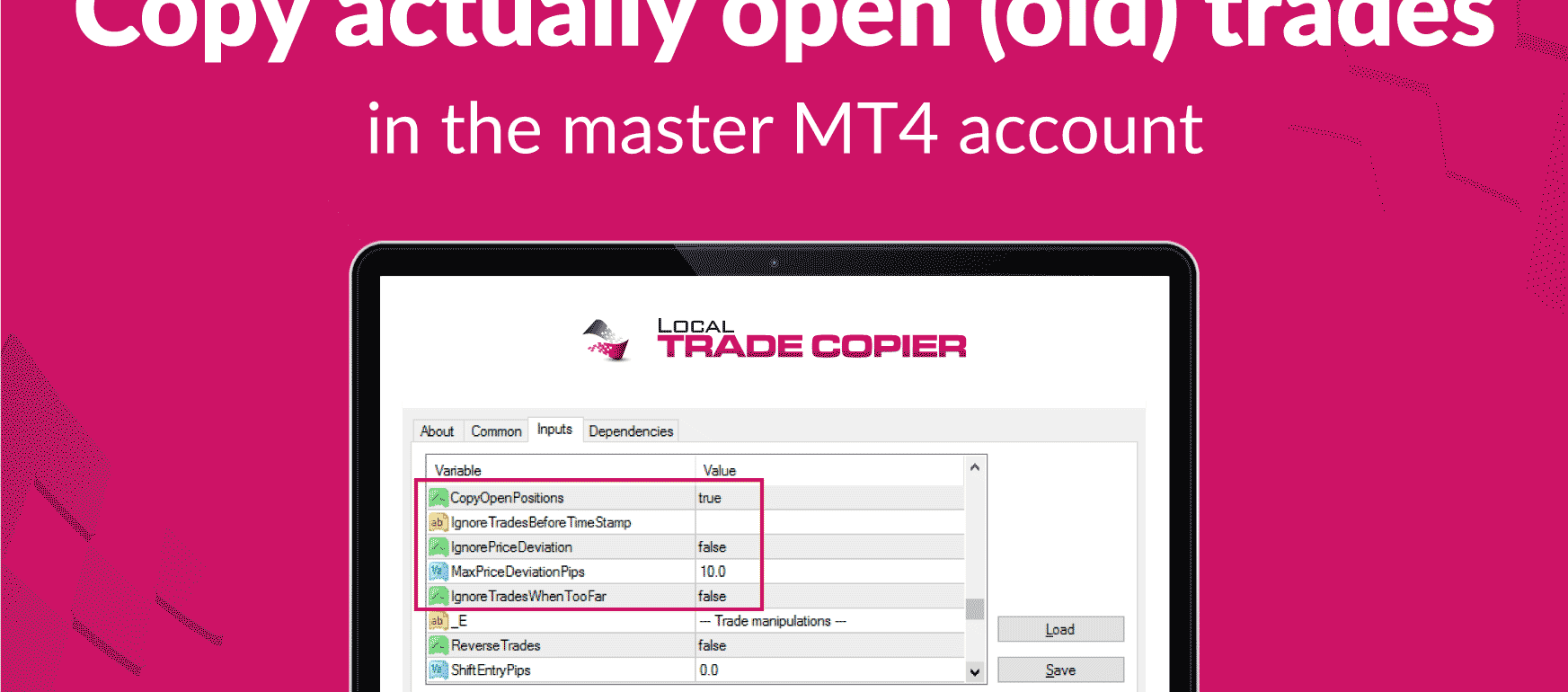The height and width of the screenshot is (692, 1568).
Task: Click the 'false' value of IgnorePriceDeviation
Action: coord(712,547)
